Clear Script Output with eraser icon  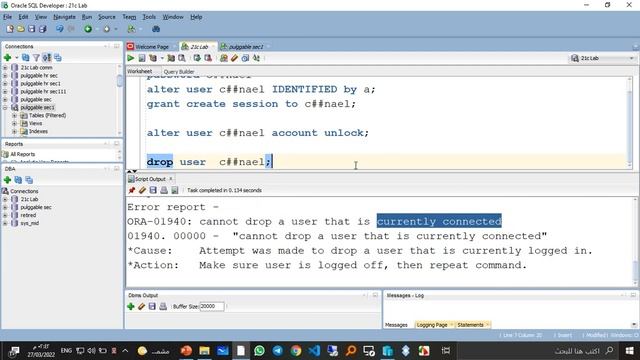pyautogui.click(x=142, y=190)
